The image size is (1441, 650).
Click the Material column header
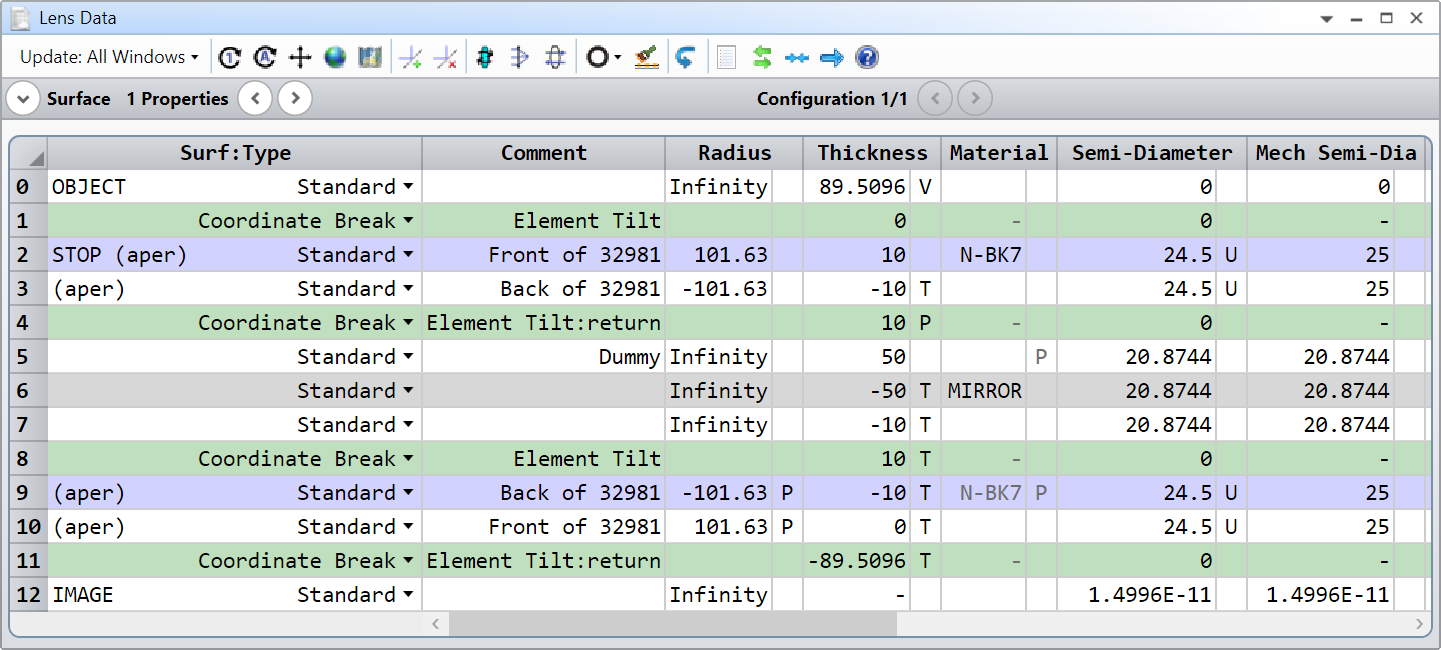point(999,153)
